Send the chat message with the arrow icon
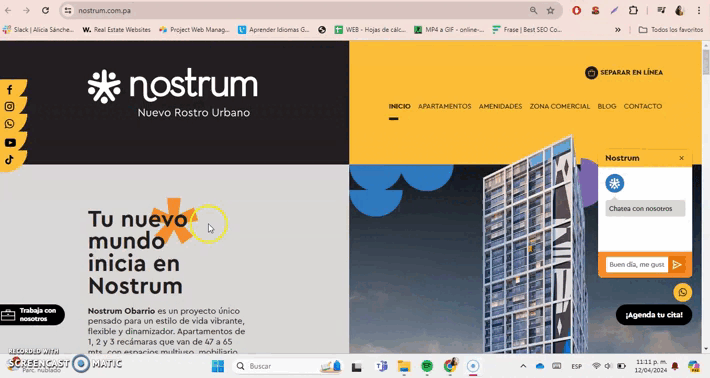 point(677,264)
